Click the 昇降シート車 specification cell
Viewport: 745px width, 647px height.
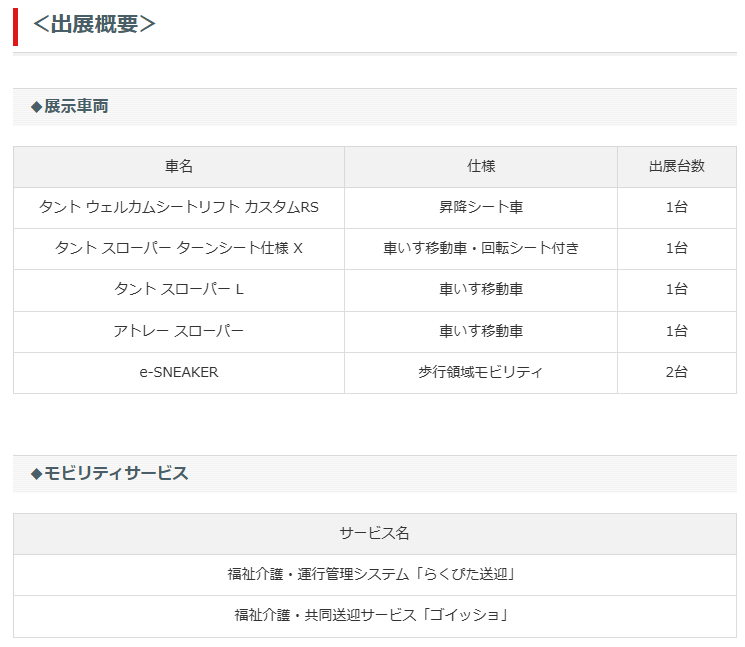click(x=480, y=207)
